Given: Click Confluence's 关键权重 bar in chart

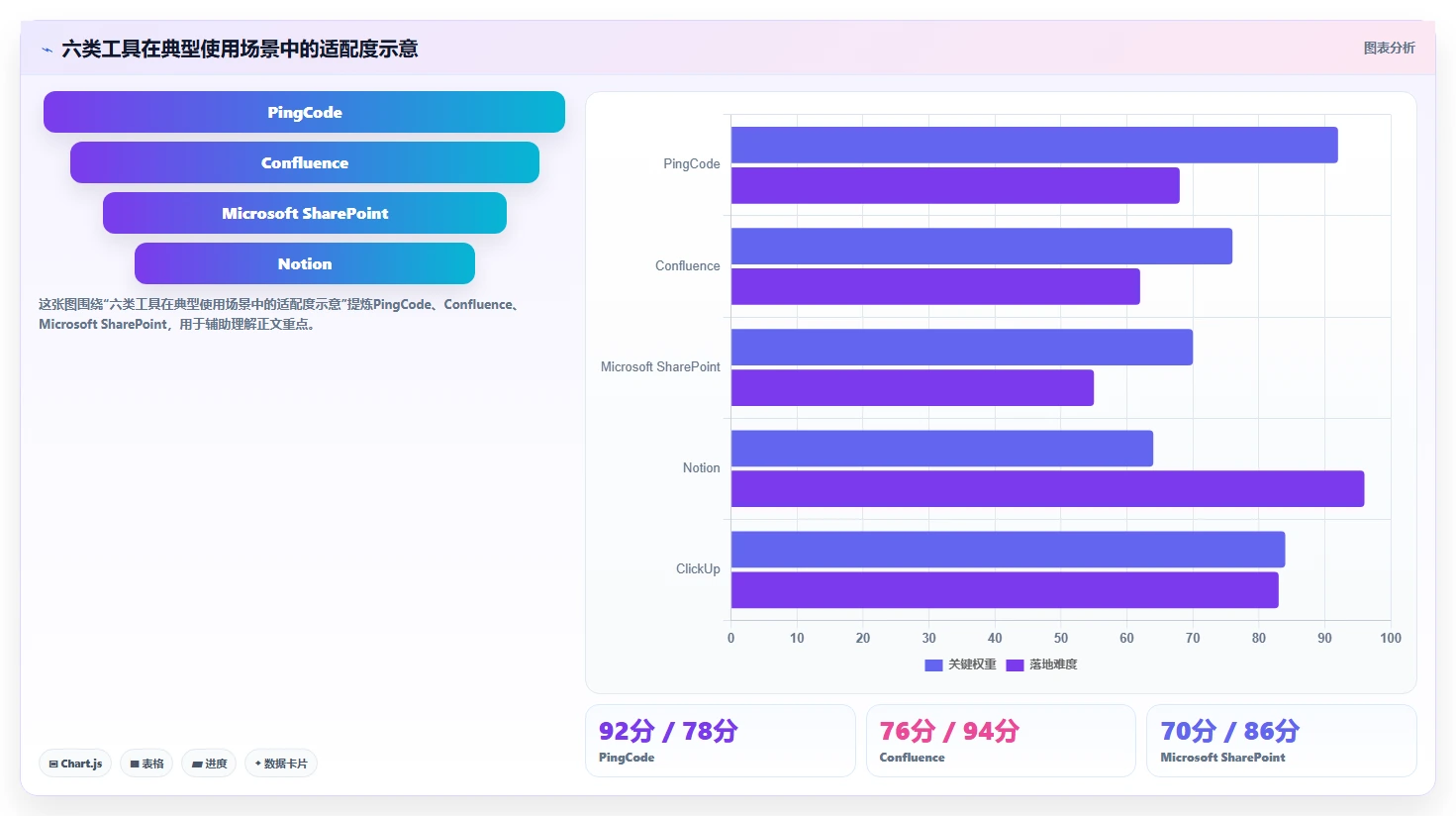Looking at the screenshot, I should [982, 246].
